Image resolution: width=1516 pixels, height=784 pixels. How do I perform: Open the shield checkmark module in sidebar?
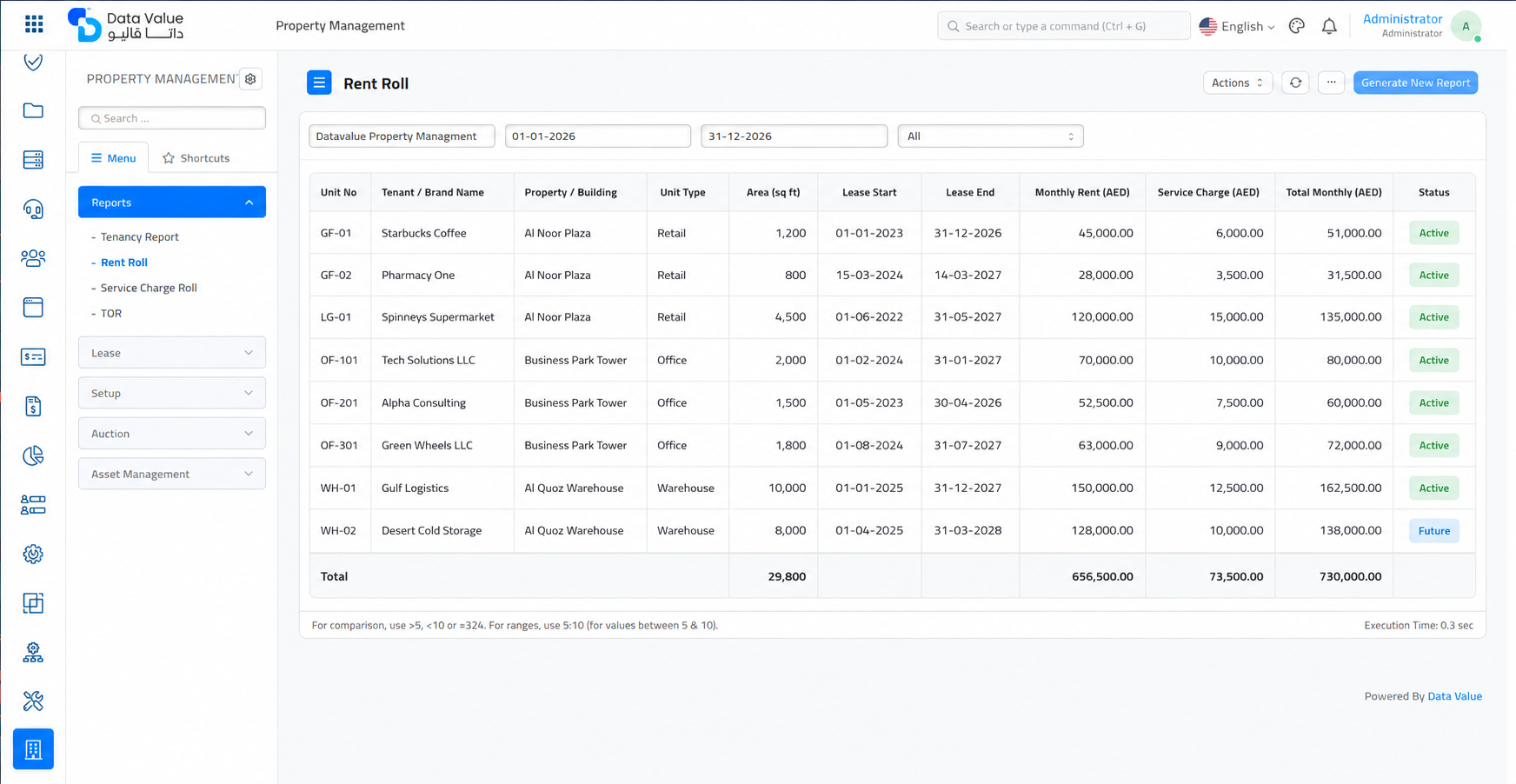33,62
